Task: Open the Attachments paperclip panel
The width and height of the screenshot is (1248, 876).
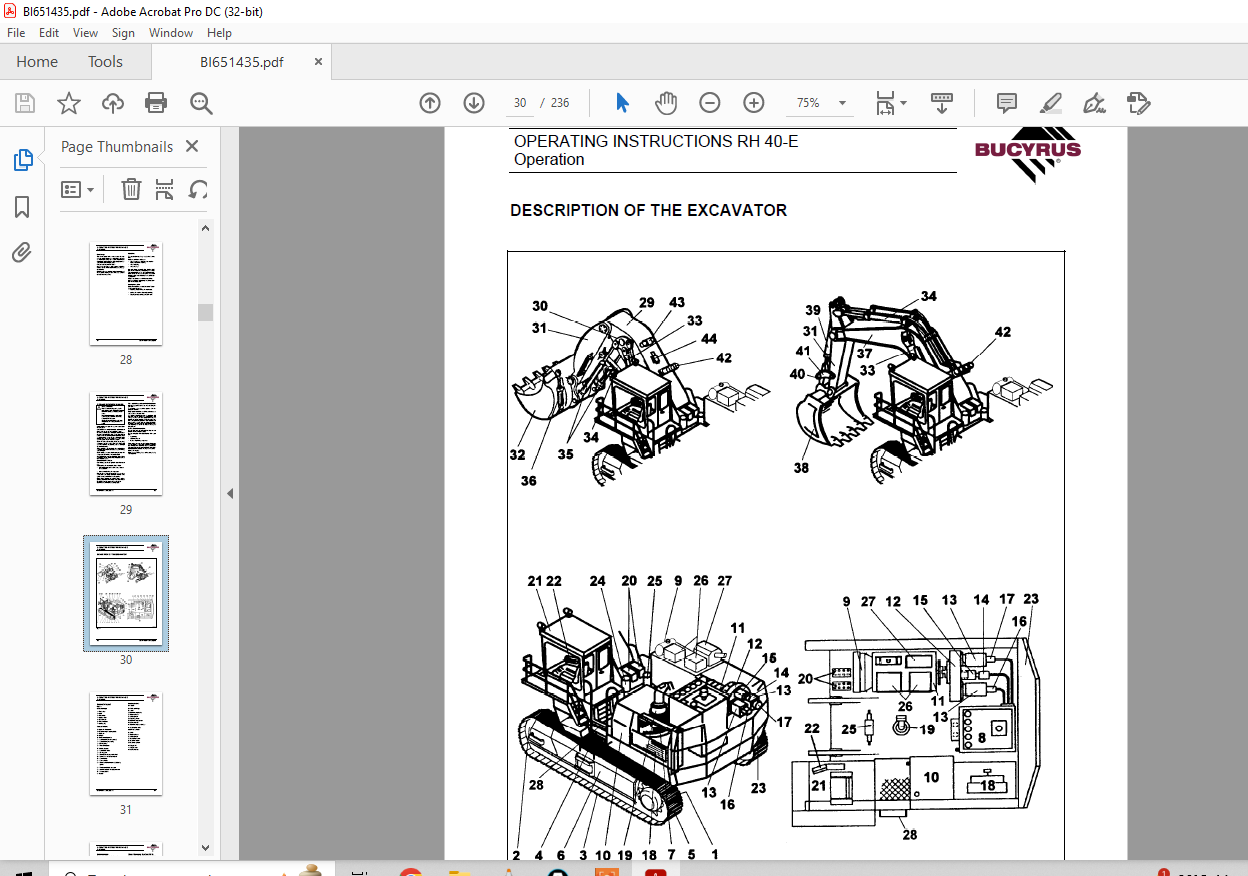Action: [22, 252]
